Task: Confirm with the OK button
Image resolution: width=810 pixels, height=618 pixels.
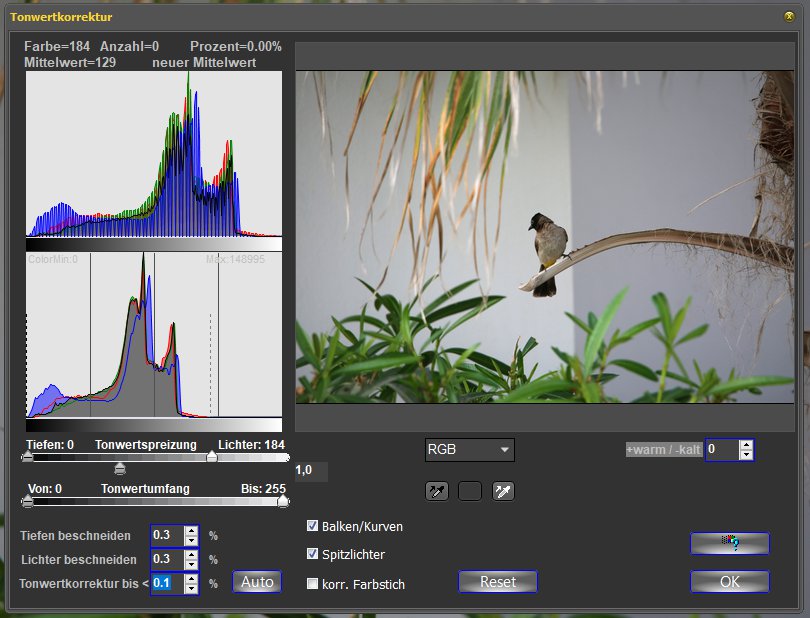Action: [729, 582]
